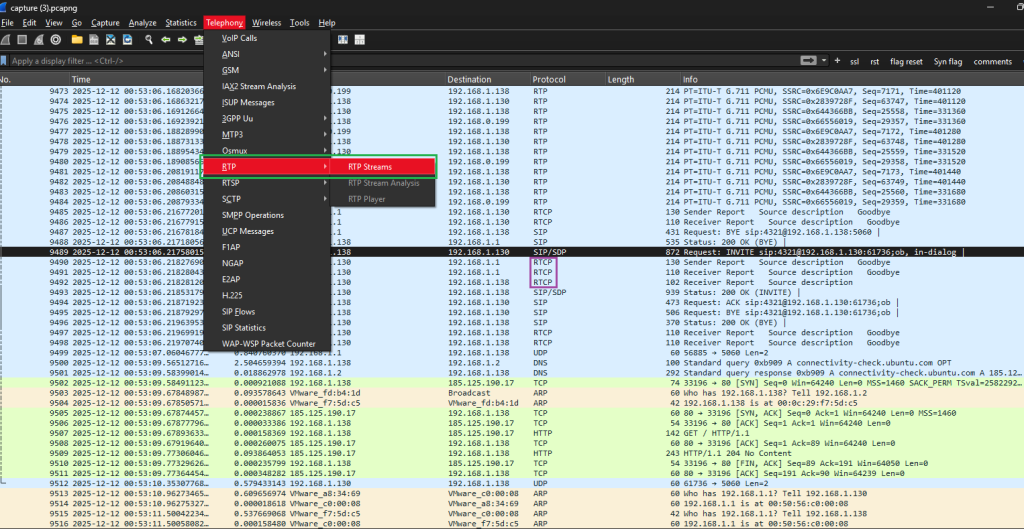
Task: Expand the 3GPP Uu submenu
Action: [x=266, y=118]
